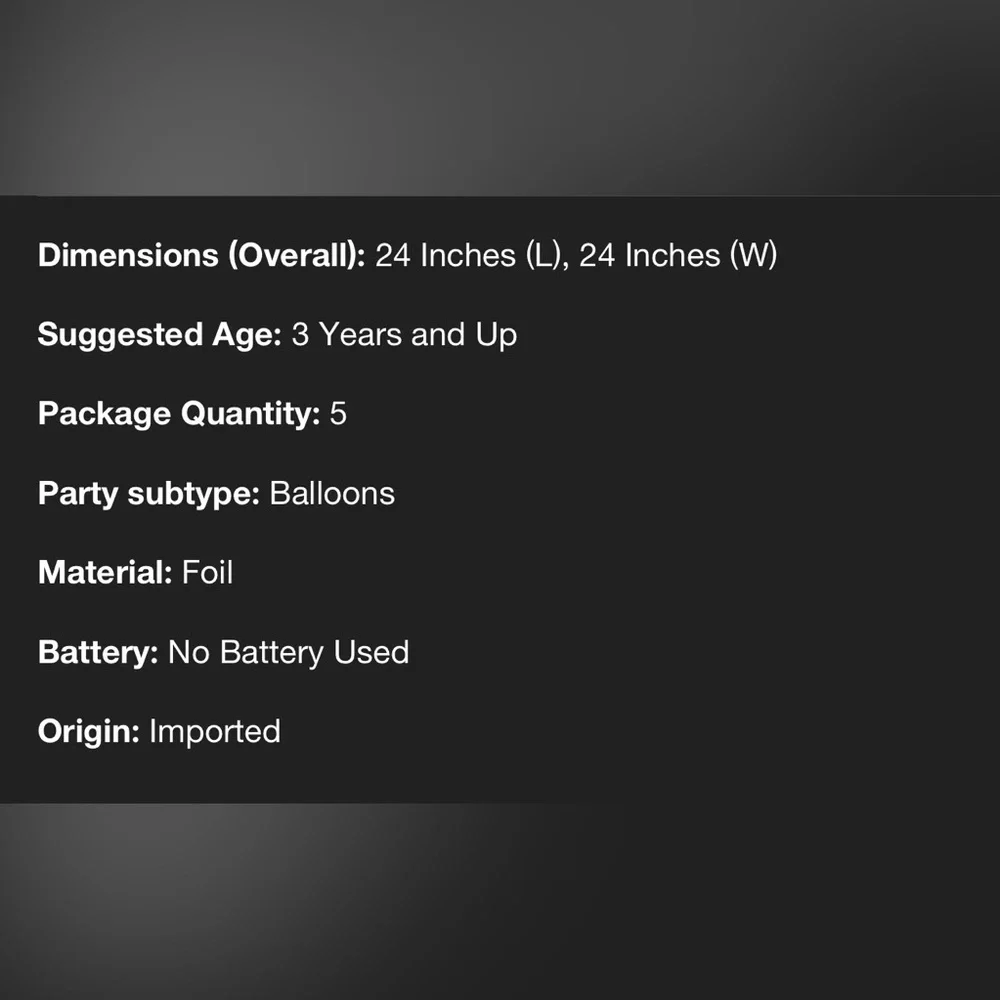
Task: Click the Party subtype label
Action: tap(149, 494)
